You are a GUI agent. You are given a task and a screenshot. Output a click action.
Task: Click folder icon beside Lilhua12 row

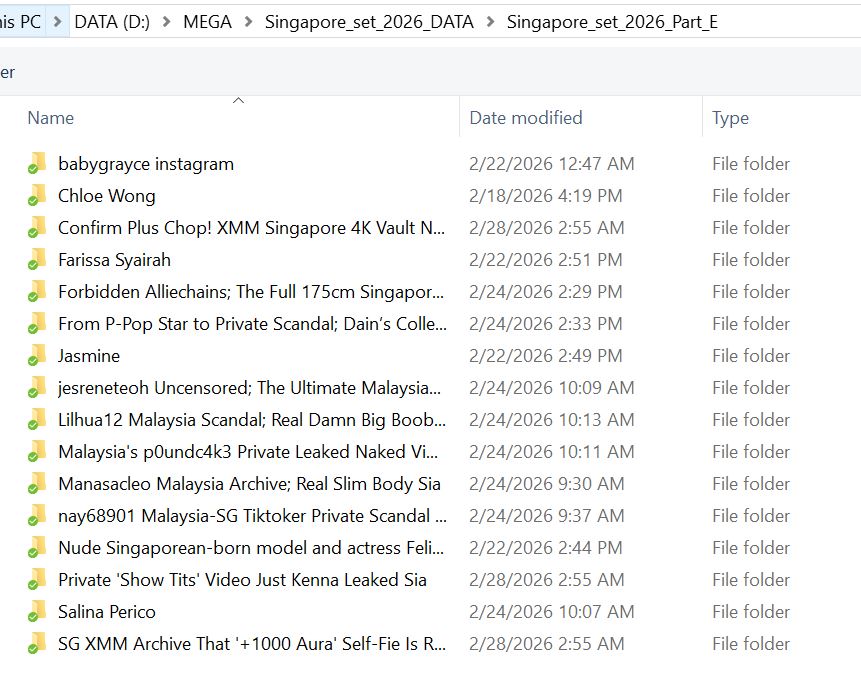tap(37, 420)
